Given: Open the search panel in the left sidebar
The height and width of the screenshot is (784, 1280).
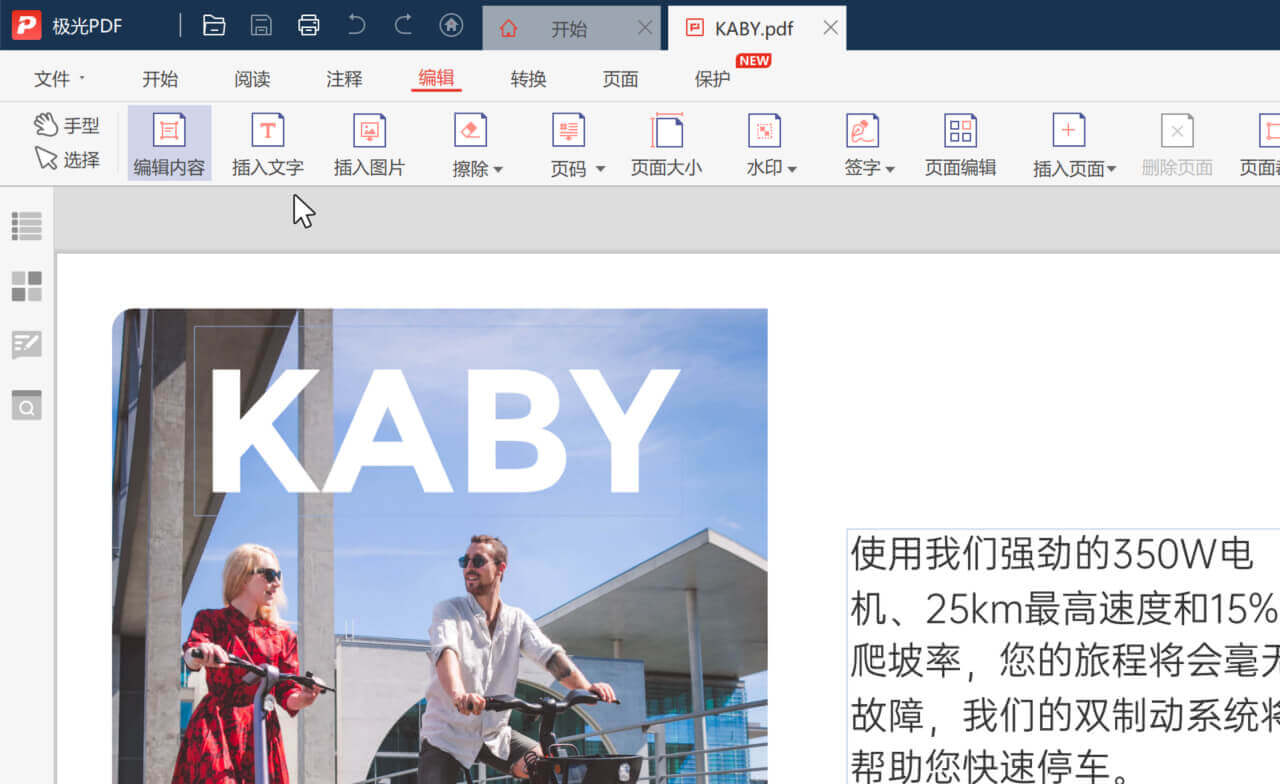Looking at the screenshot, I should pos(26,406).
